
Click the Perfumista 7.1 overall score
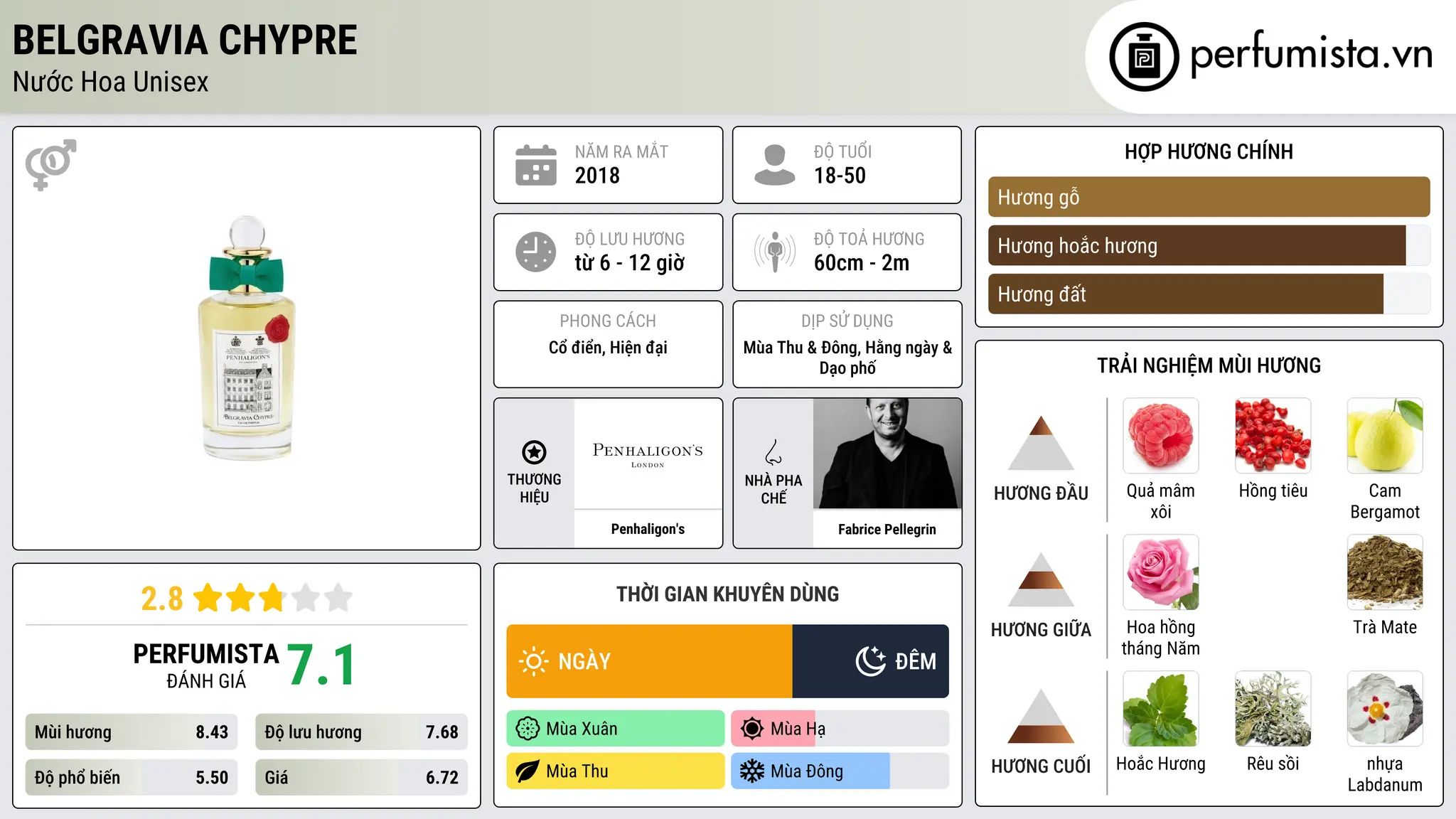pos(322,665)
